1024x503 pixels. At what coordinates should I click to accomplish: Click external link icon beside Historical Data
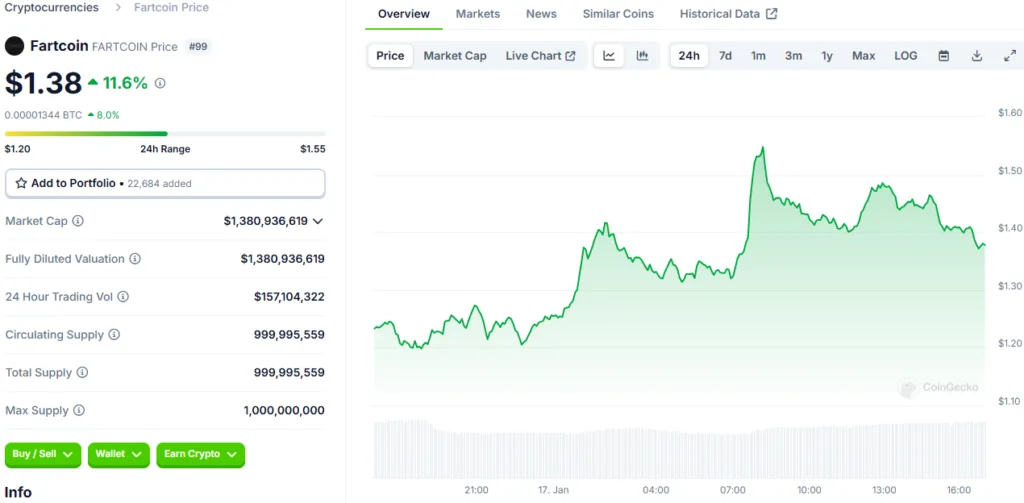772,14
